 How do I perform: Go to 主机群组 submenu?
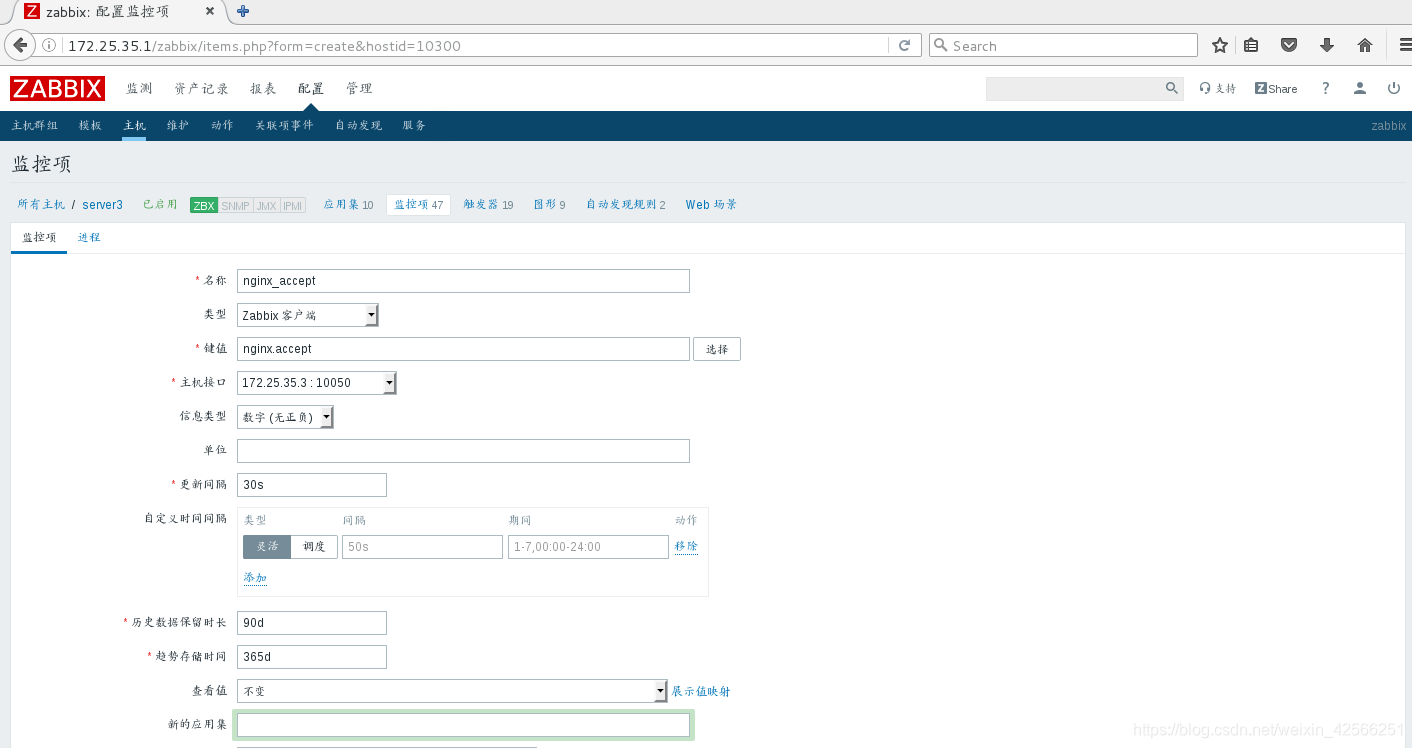pos(35,125)
